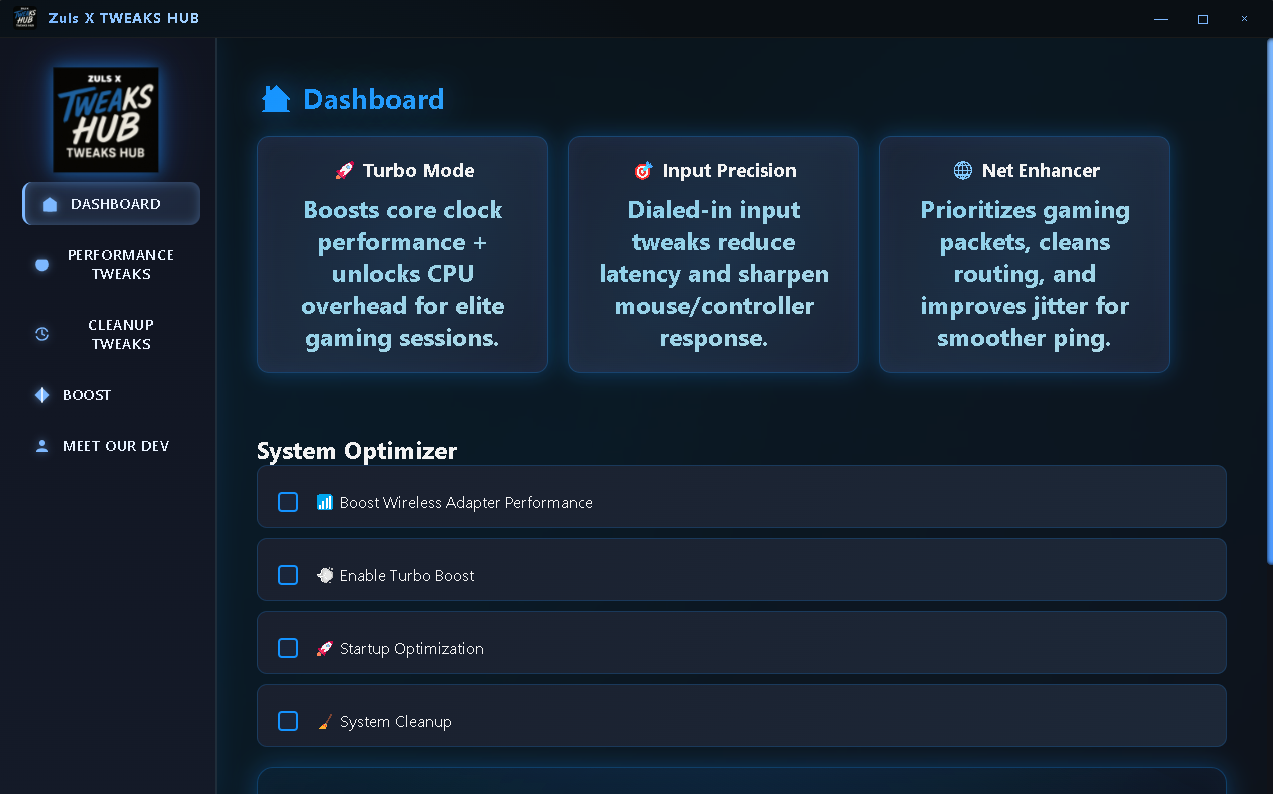Viewport: 1273px width, 794px height.
Task: Maximize the Tweaks Hub window
Action: point(1203,18)
